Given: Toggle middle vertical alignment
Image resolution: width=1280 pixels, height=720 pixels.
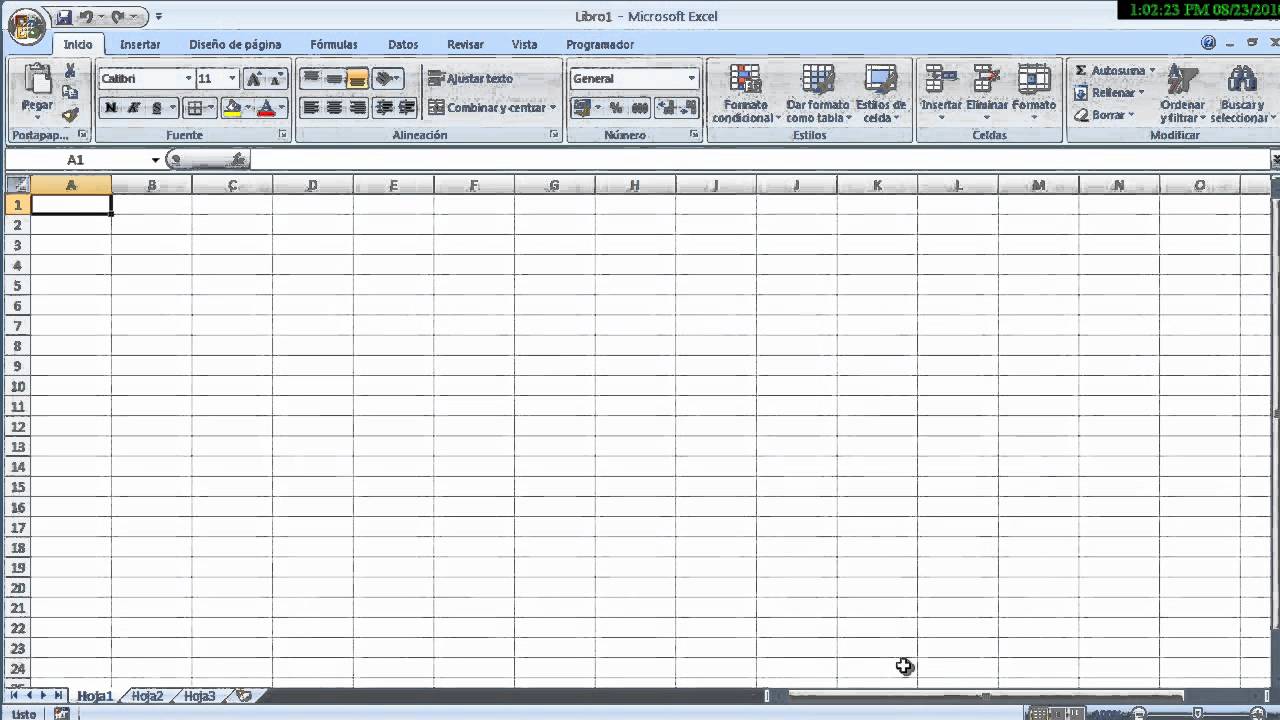Looking at the screenshot, I should point(334,79).
